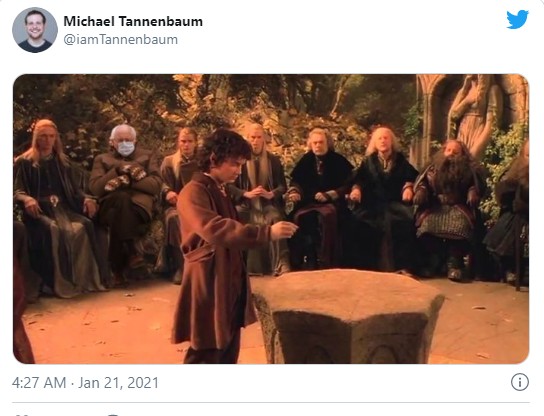Open the @iamTannenbaum handle link
The width and height of the screenshot is (544, 416).
point(120,40)
